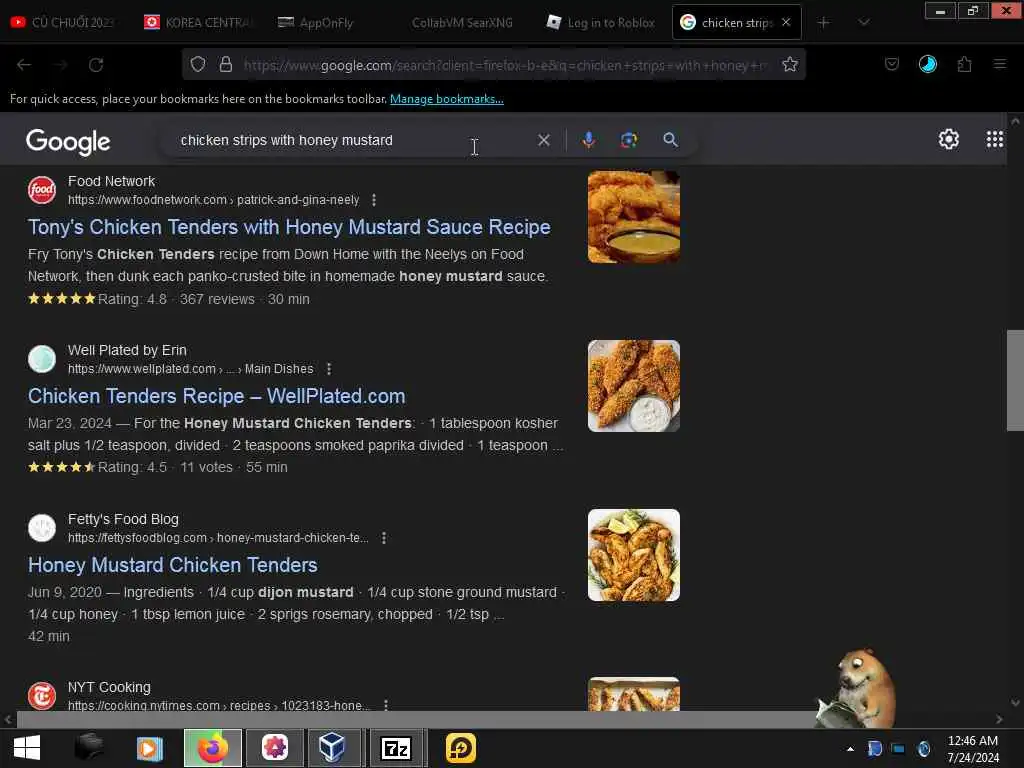Image resolution: width=1024 pixels, height=768 pixels.
Task: Open the 7z taskbar app
Action: click(x=396, y=748)
